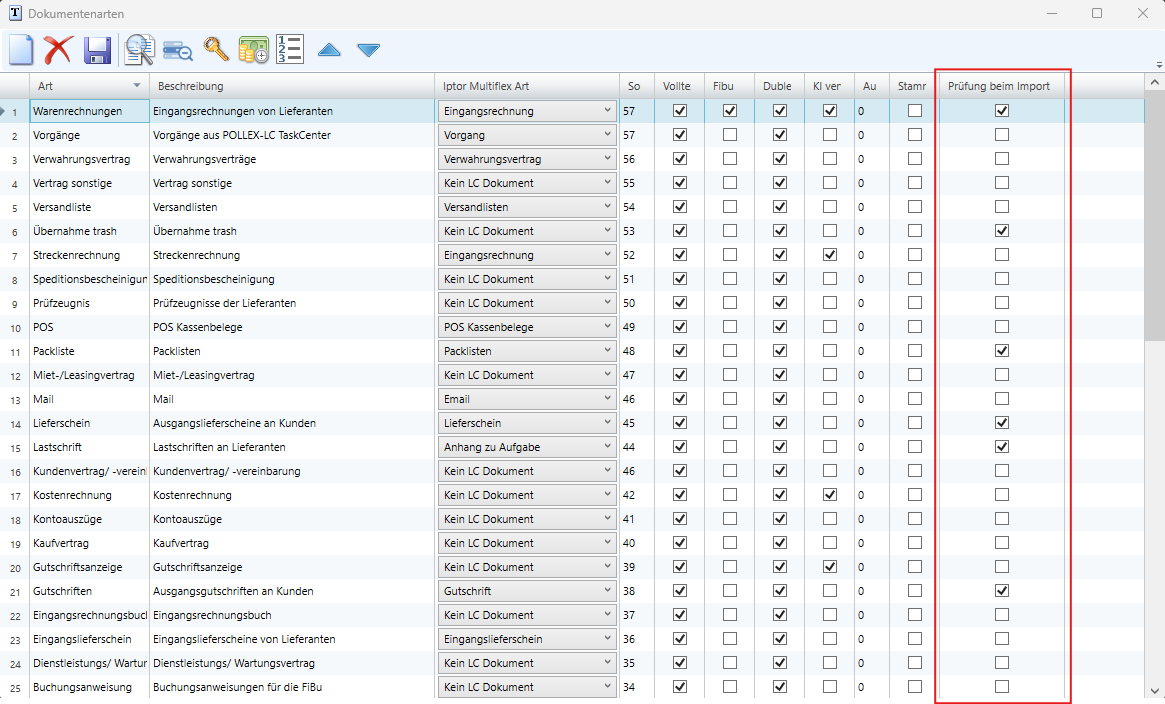Uncheck the Duble checkbox for Mail
This screenshot has width=1165, height=704.
[779, 399]
